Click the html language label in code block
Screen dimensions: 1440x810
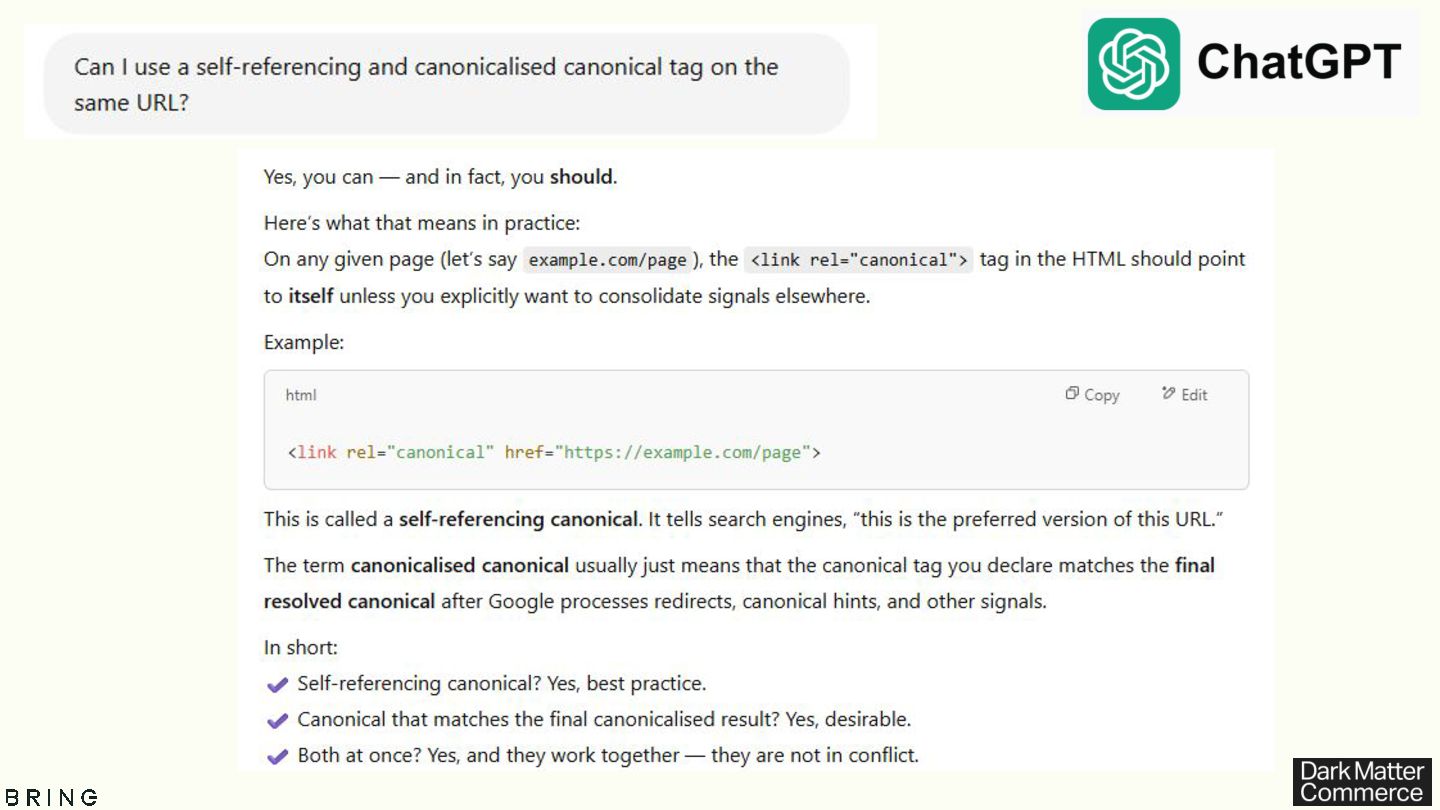click(300, 395)
